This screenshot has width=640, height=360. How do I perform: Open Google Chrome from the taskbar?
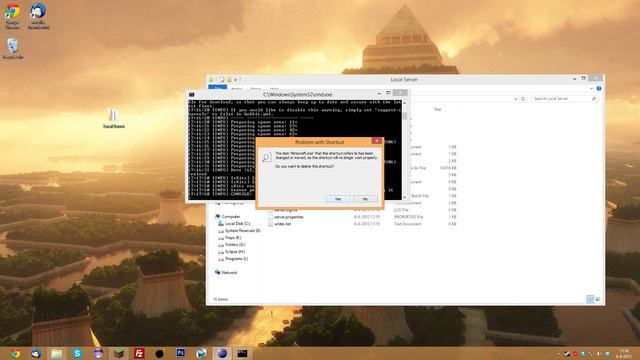(16, 353)
